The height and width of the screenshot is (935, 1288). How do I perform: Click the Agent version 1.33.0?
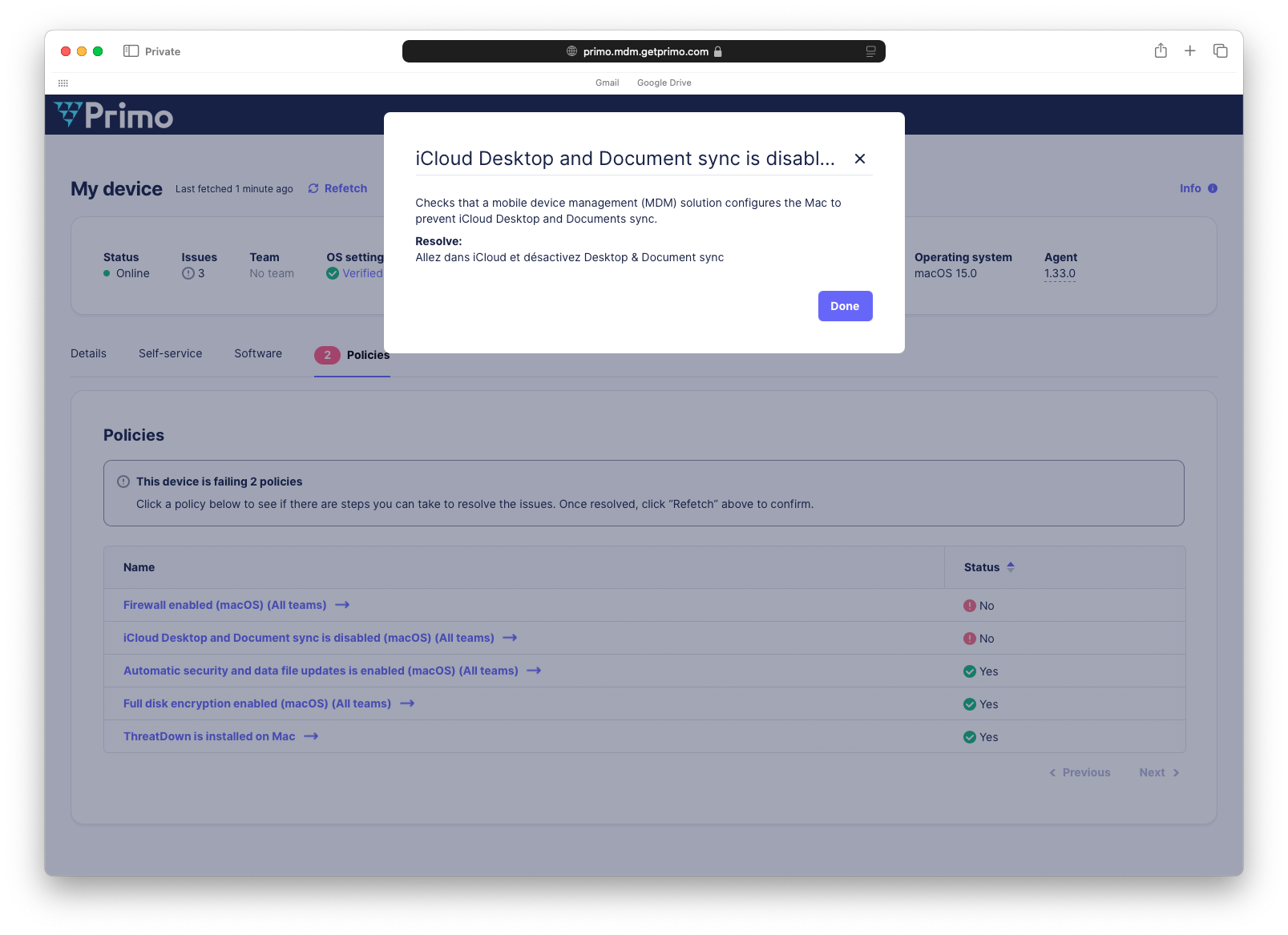point(1060,273)
